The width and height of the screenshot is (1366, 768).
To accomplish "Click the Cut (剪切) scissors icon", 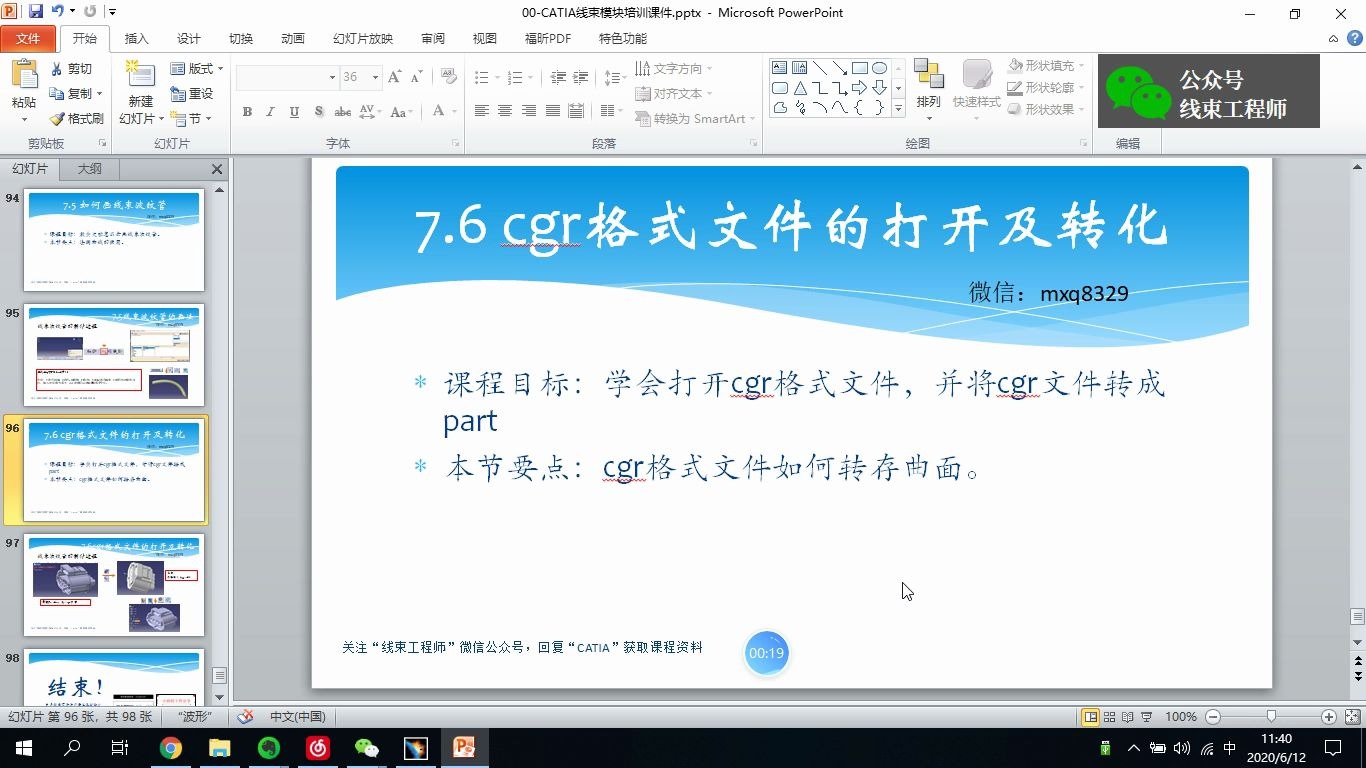I will click(x=57, y=69).
